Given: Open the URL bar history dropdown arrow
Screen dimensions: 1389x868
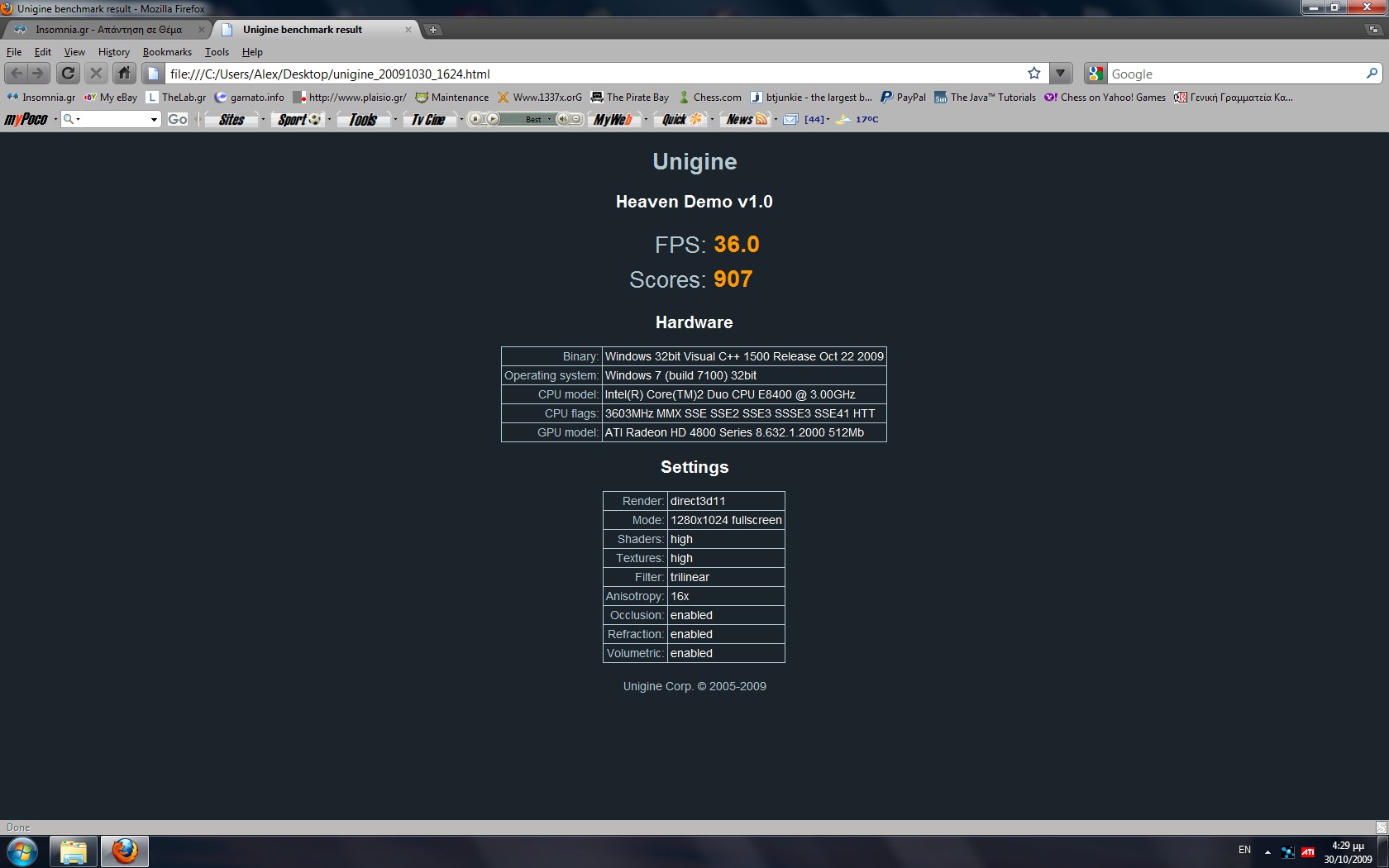Looking at the screenshot, I should coord(1061,74).
